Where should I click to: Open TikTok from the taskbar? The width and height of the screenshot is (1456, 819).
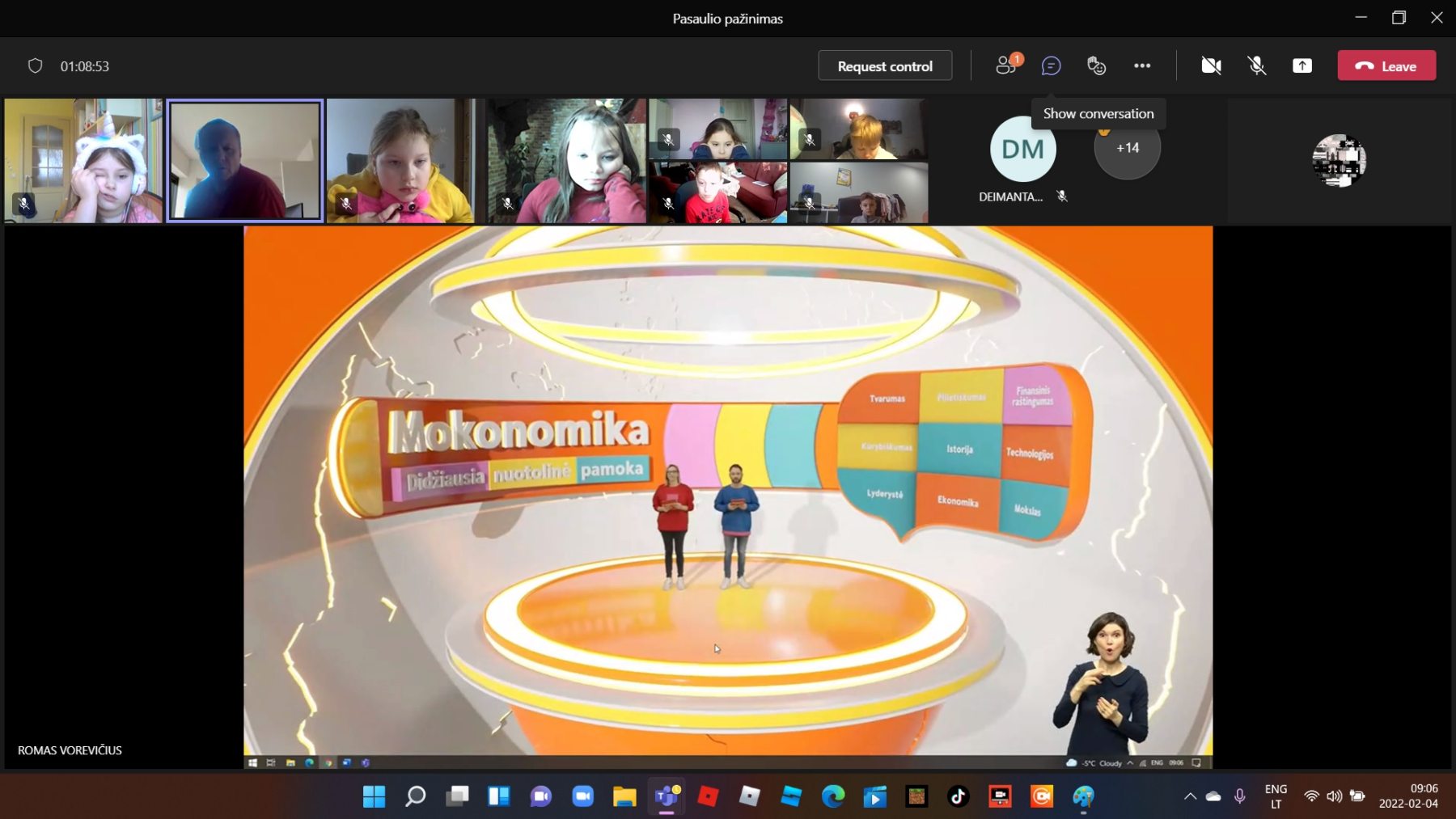point(959,796)
